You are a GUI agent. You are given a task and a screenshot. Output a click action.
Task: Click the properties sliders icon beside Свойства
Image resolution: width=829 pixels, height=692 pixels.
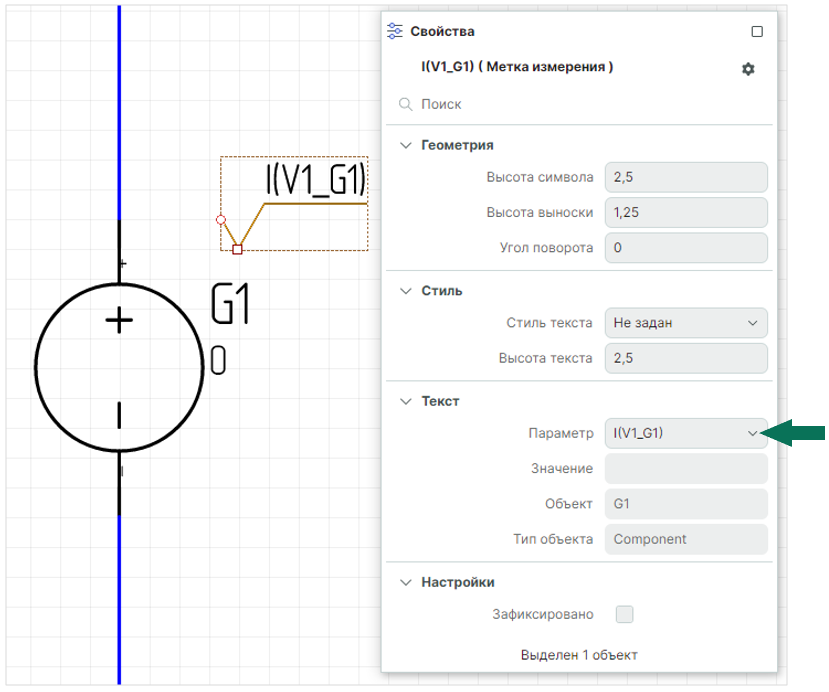pos(395,31)
